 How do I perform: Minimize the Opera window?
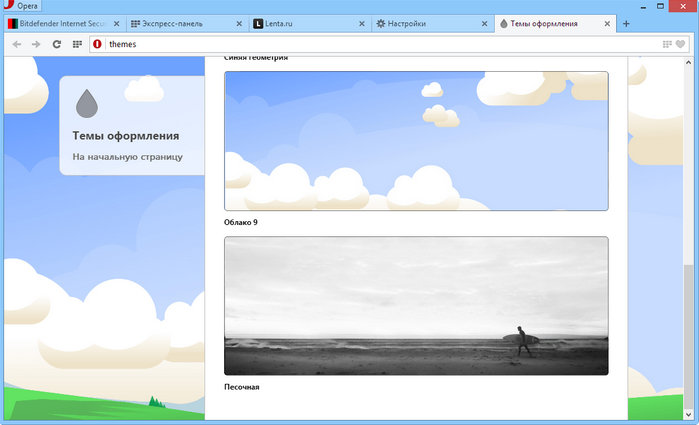[x=643, y=6]
